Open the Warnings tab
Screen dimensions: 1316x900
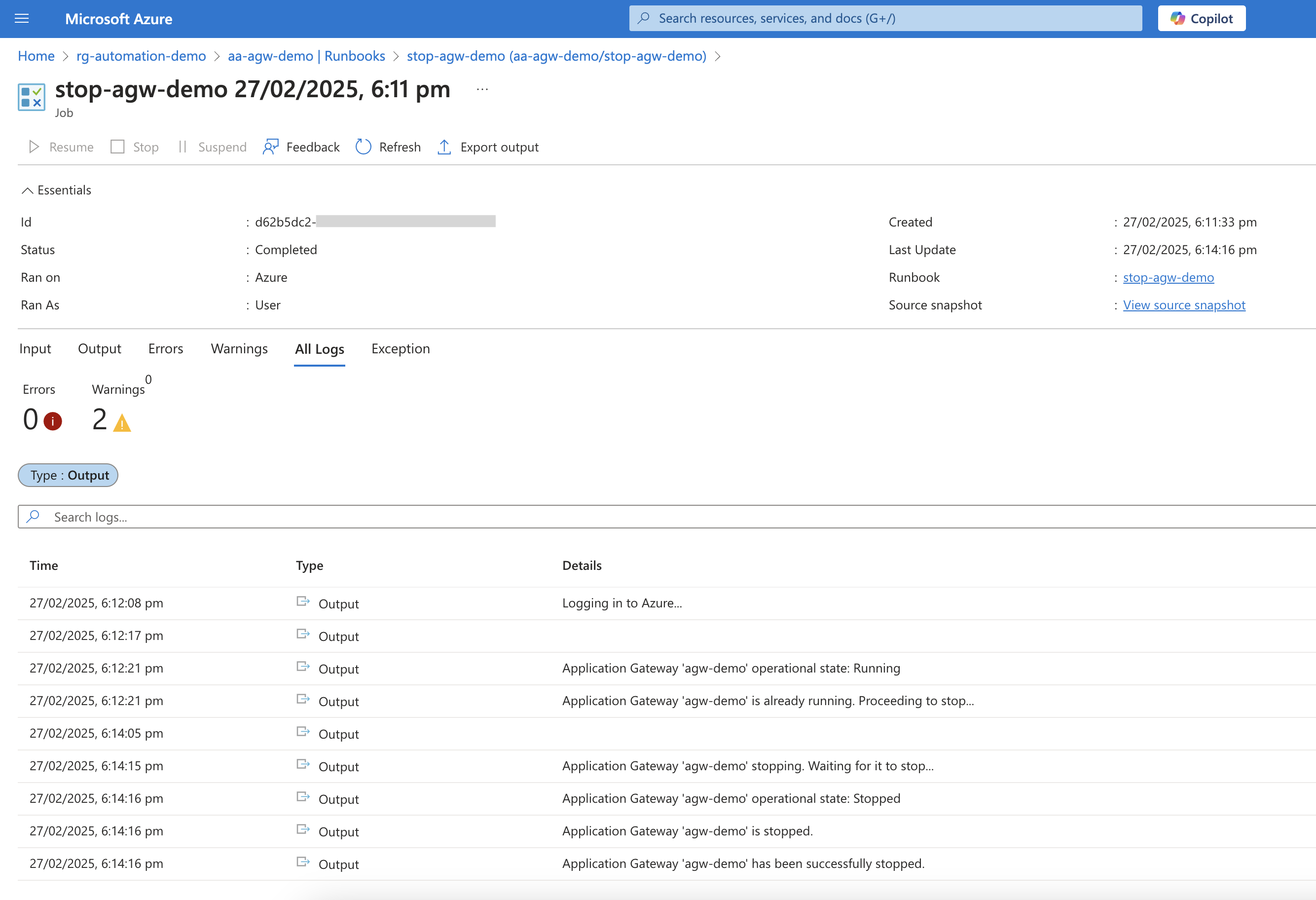click(240, 348)
